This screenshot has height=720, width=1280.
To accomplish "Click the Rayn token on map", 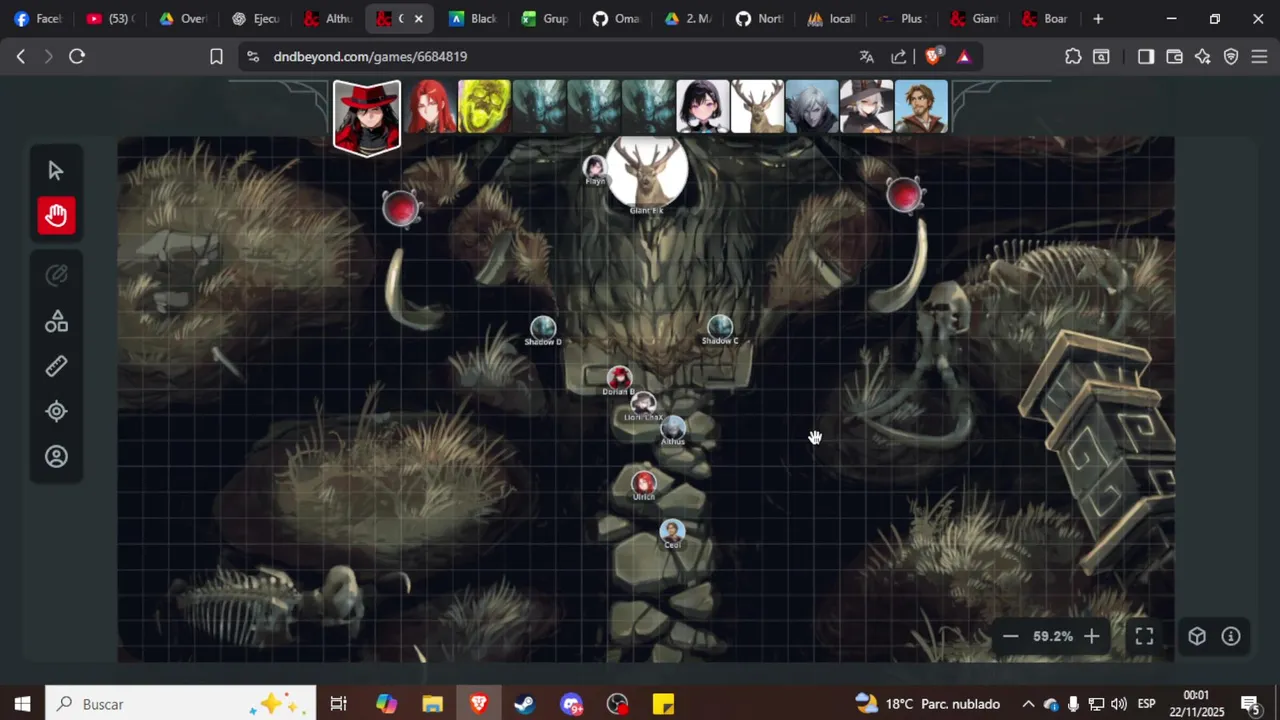I will (595, 168).
